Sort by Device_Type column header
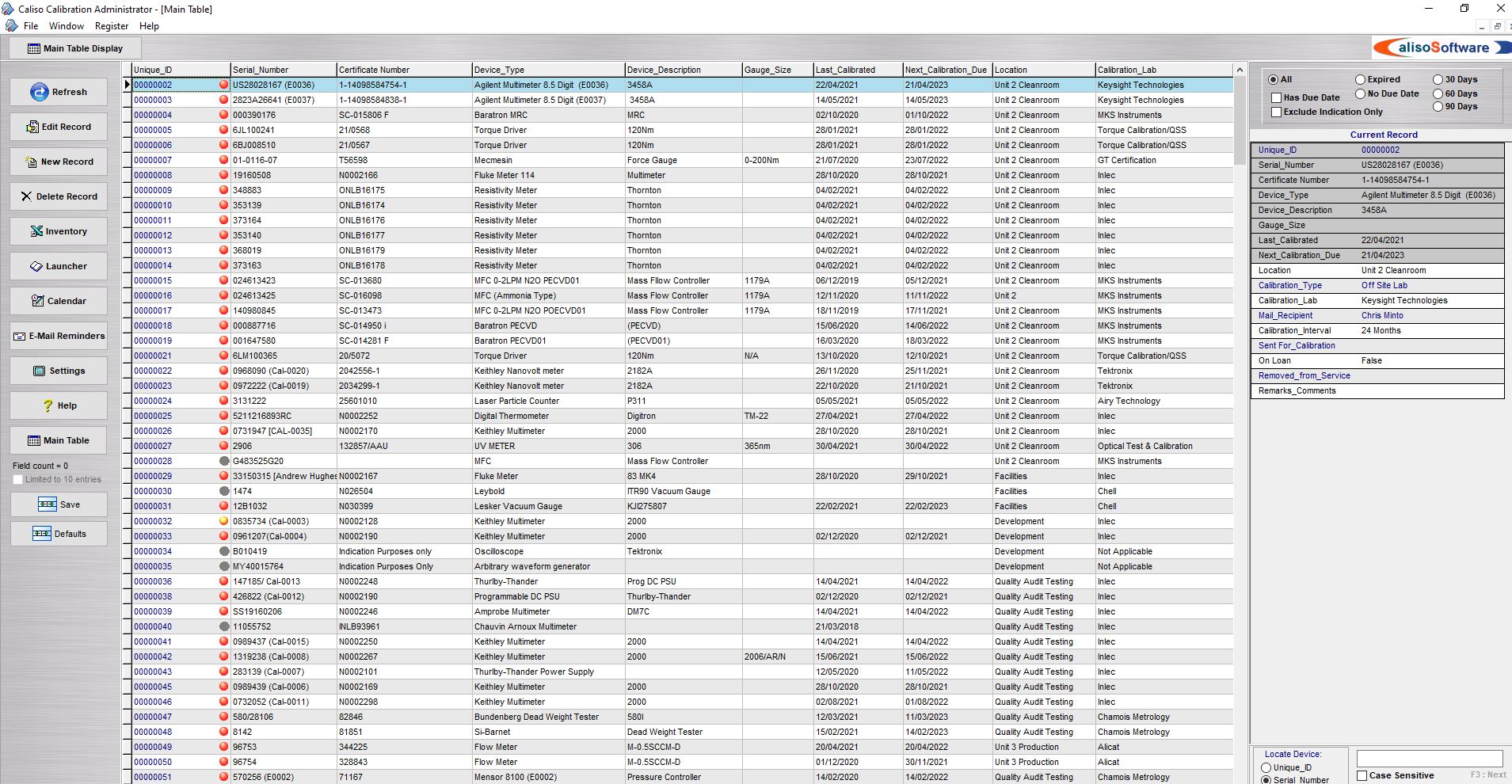The height and width of the screenshot is (784, 1512). point(548,70)
